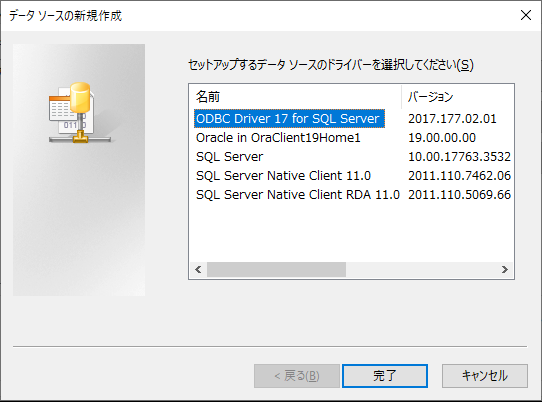Click the horizontal scrollbar thumb
The width and height of the screenshot is (542, 402).
point(276,269)
